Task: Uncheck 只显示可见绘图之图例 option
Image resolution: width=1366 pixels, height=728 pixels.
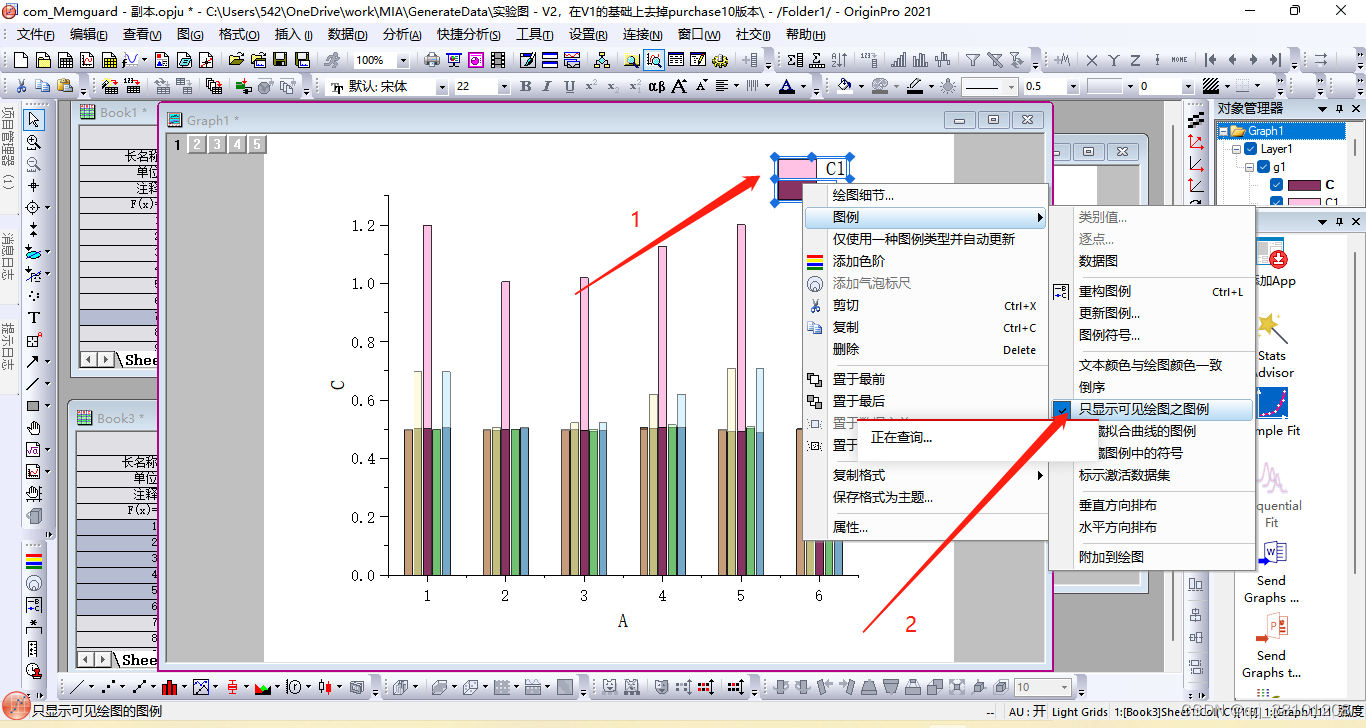Action: pyautogui.click(x=1151, y=409)
